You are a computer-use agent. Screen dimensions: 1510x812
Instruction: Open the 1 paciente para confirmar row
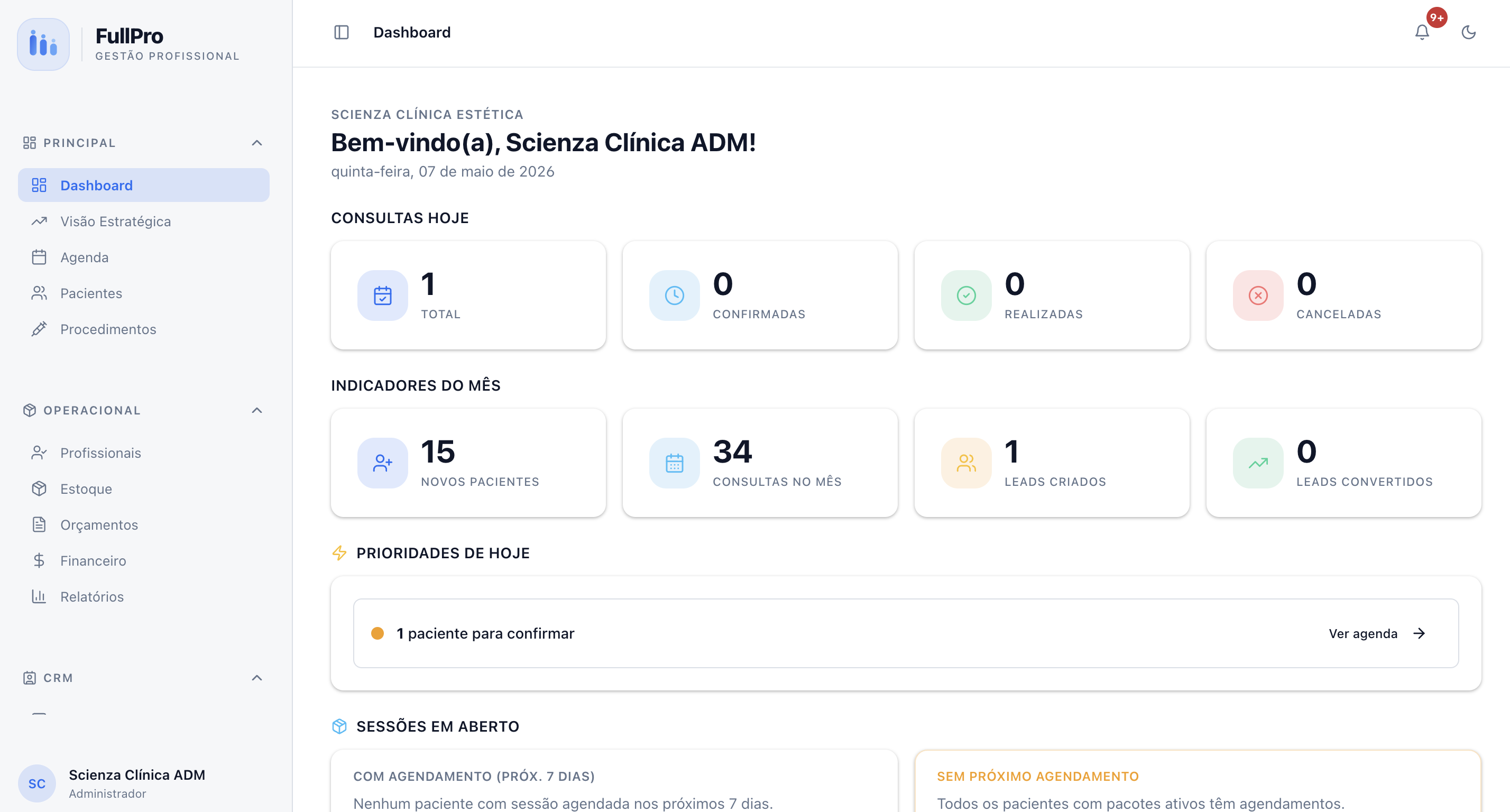pos(906,633)
